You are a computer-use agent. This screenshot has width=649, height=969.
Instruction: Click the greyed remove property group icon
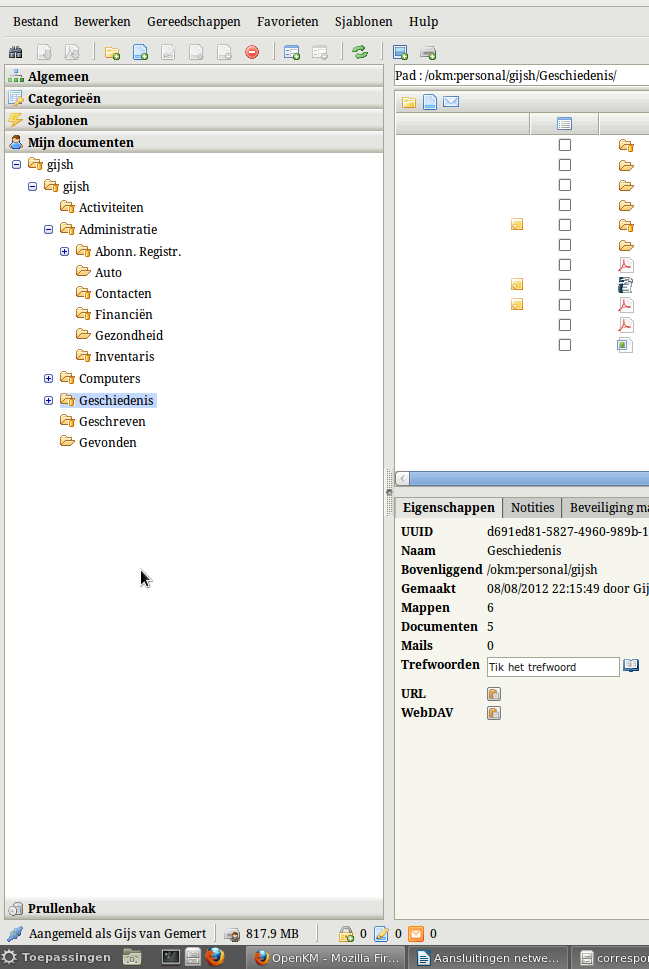[x=320, y=53]
